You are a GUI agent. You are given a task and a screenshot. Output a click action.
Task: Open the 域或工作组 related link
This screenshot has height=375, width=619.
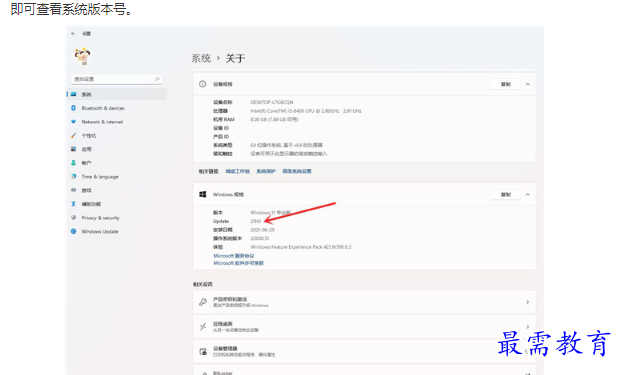238,171
